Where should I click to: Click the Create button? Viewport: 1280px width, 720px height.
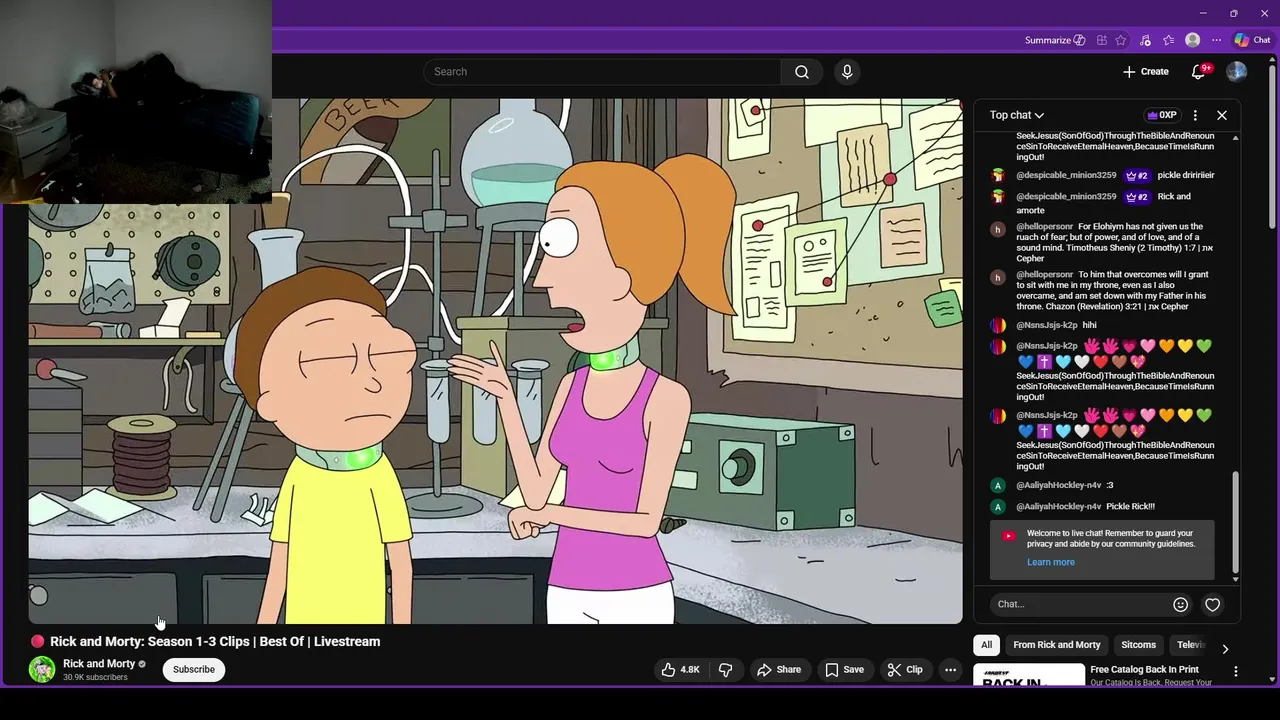click(x=1146, y=72)
